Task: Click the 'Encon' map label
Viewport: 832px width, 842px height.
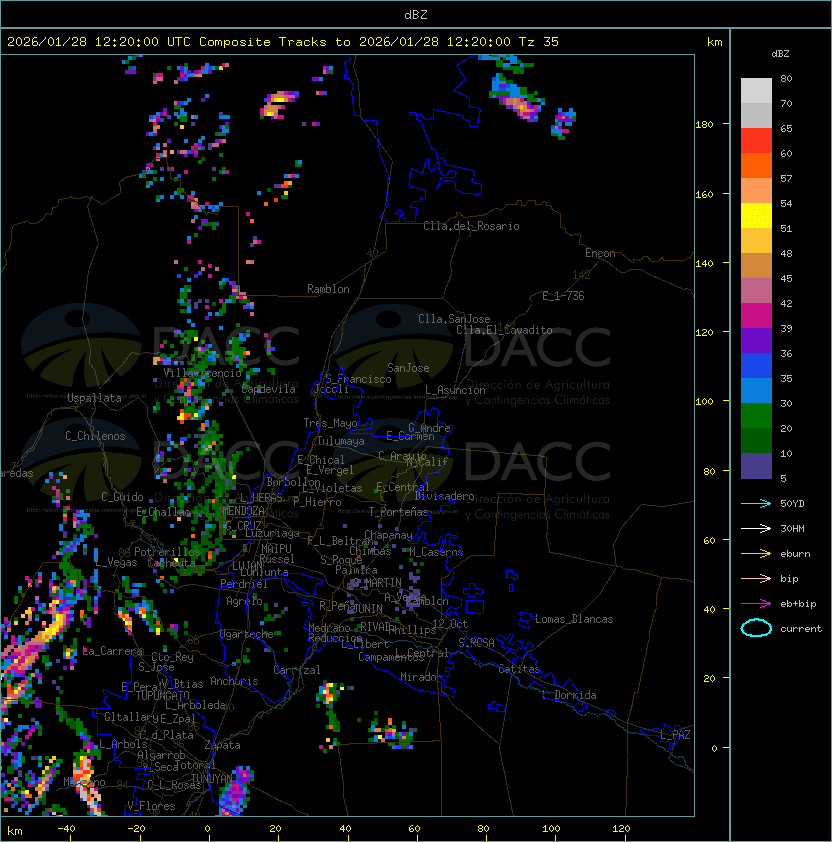Action: tap(600, 253)
